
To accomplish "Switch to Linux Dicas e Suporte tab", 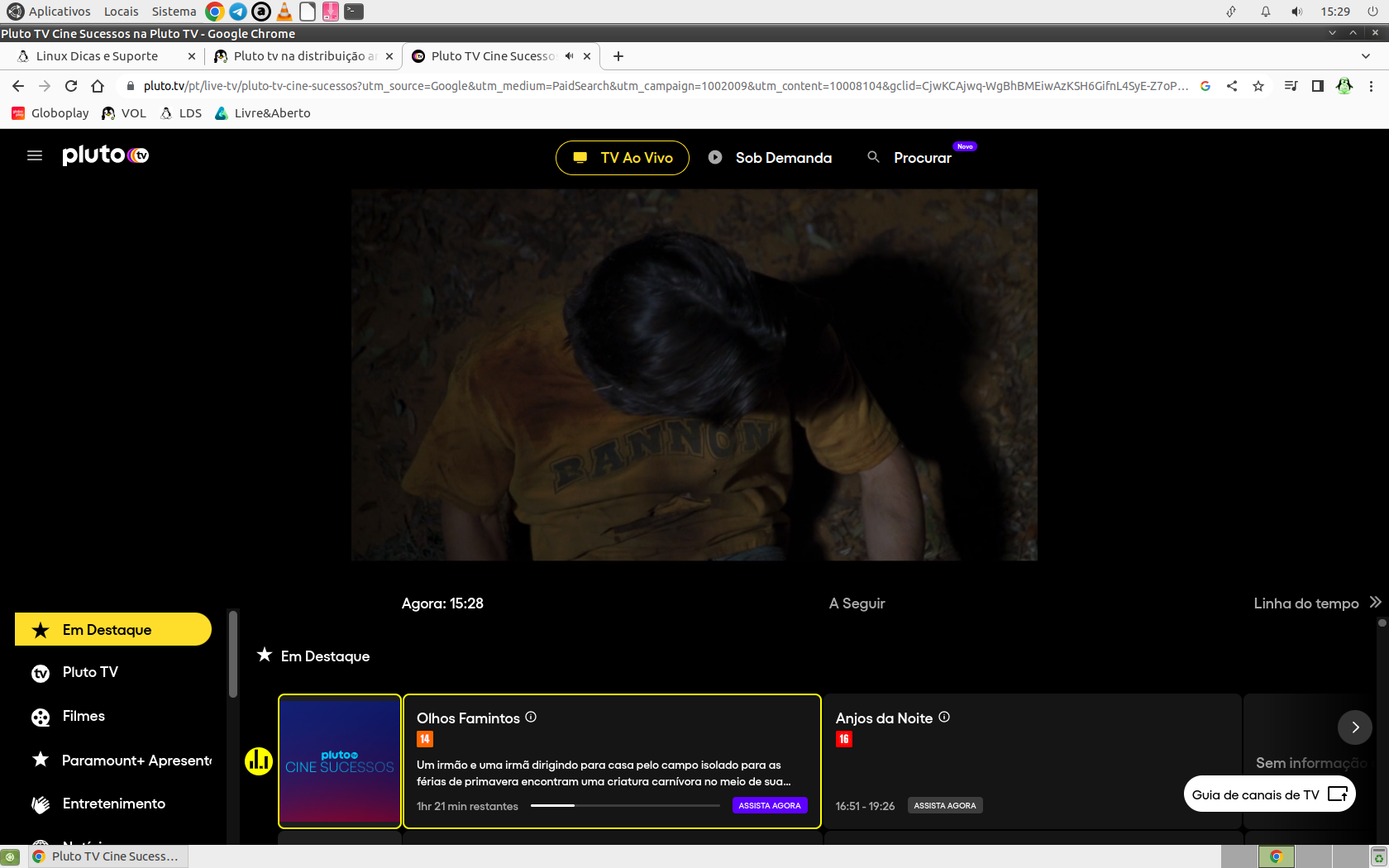I will click(97, 56).
